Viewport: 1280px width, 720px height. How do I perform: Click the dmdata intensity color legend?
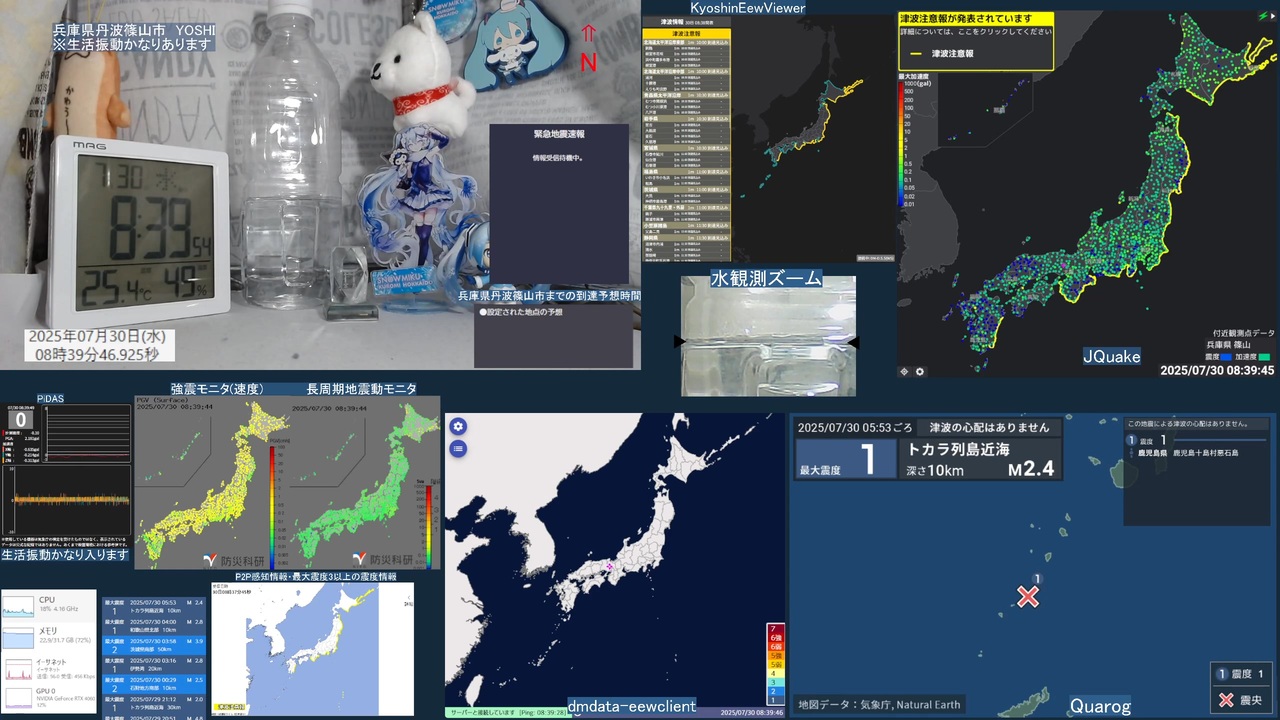773,663
